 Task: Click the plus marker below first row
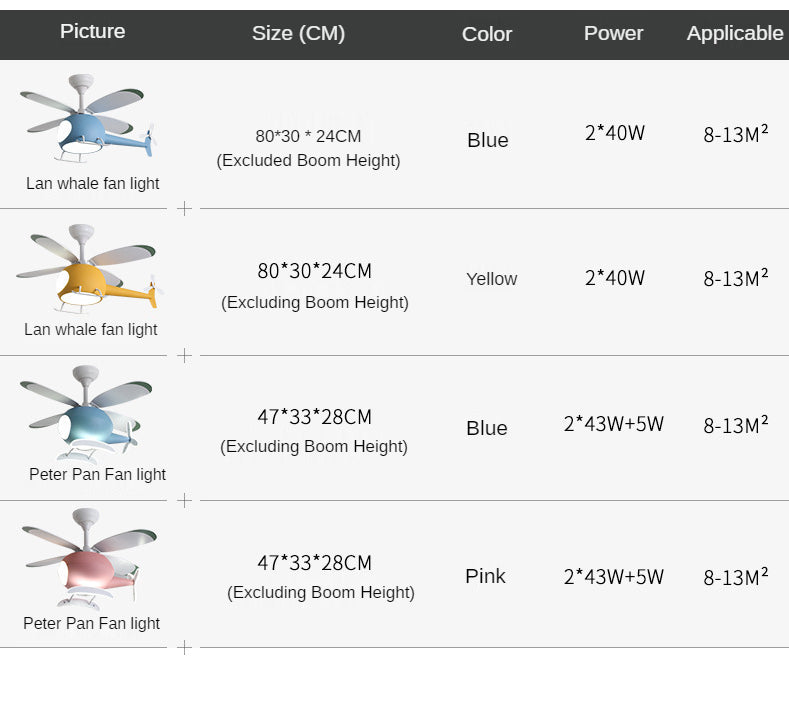[x=184, y=208]
